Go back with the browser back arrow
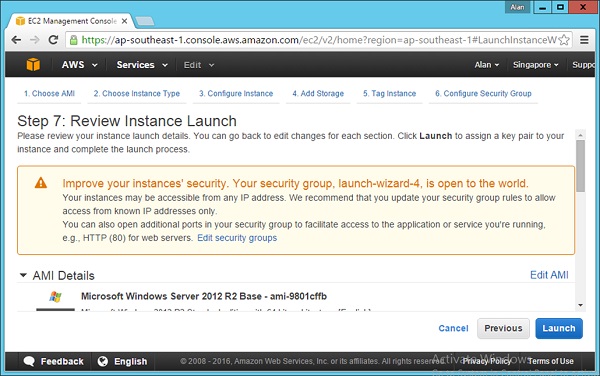 click(16, 40)
